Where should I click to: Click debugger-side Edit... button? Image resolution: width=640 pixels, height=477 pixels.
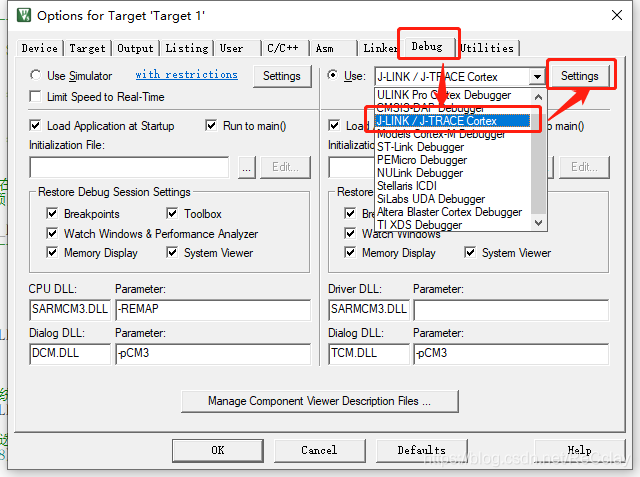point(584,167)
